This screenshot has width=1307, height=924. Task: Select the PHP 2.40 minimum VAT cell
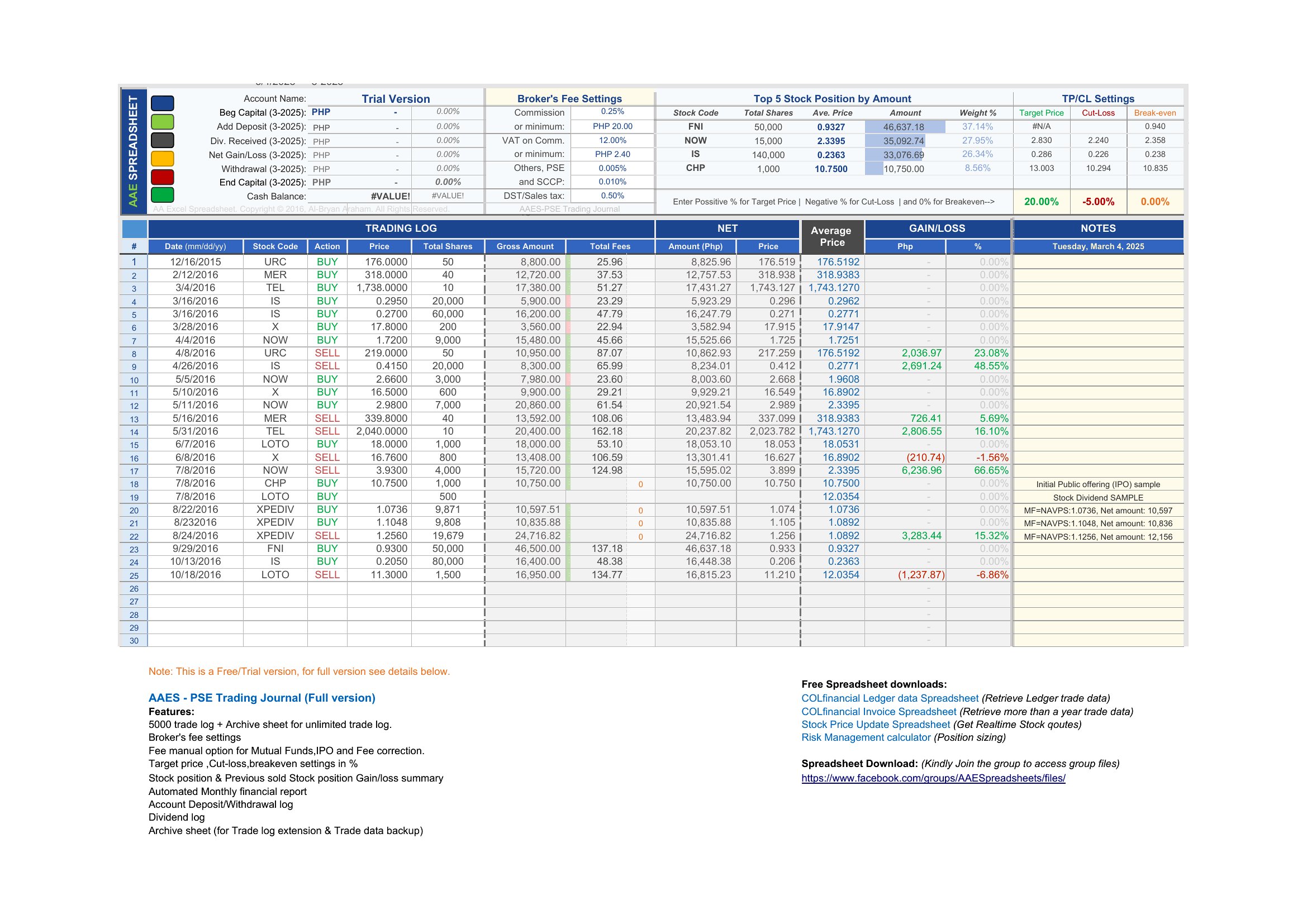click(612, 154)
